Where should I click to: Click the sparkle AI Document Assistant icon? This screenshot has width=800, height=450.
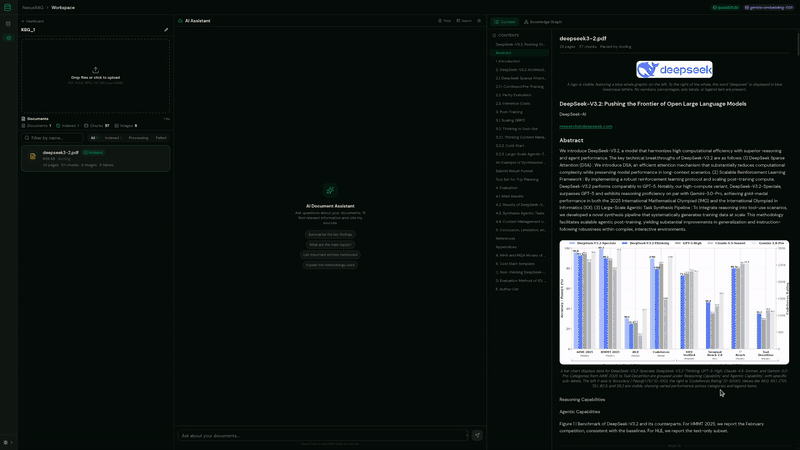pos(330,190)
